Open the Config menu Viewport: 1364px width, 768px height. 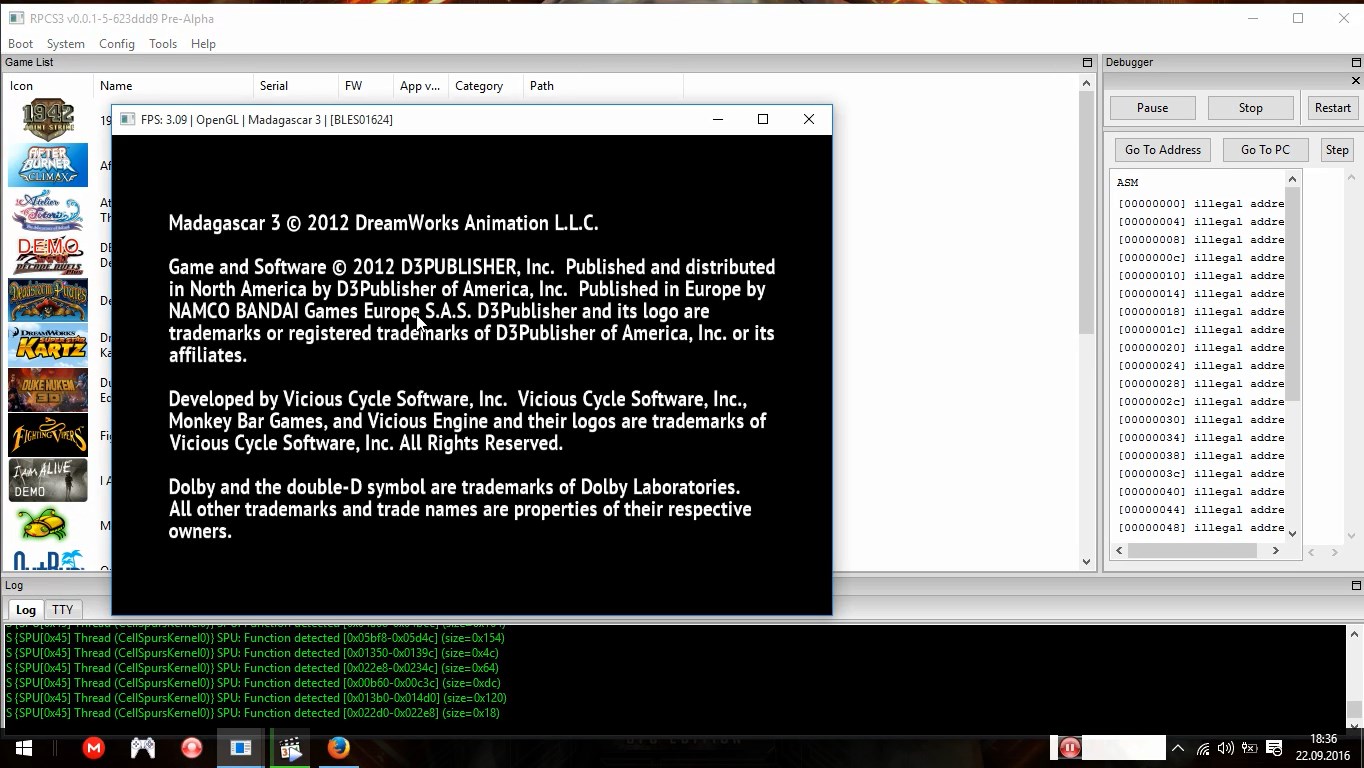116,44
